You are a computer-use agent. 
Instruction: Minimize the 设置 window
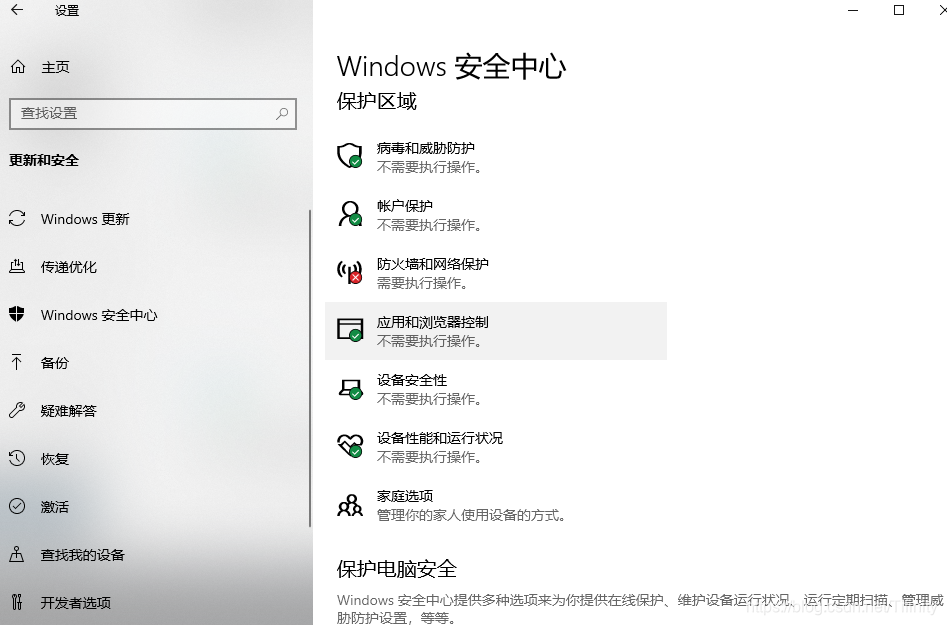point(853,10)
